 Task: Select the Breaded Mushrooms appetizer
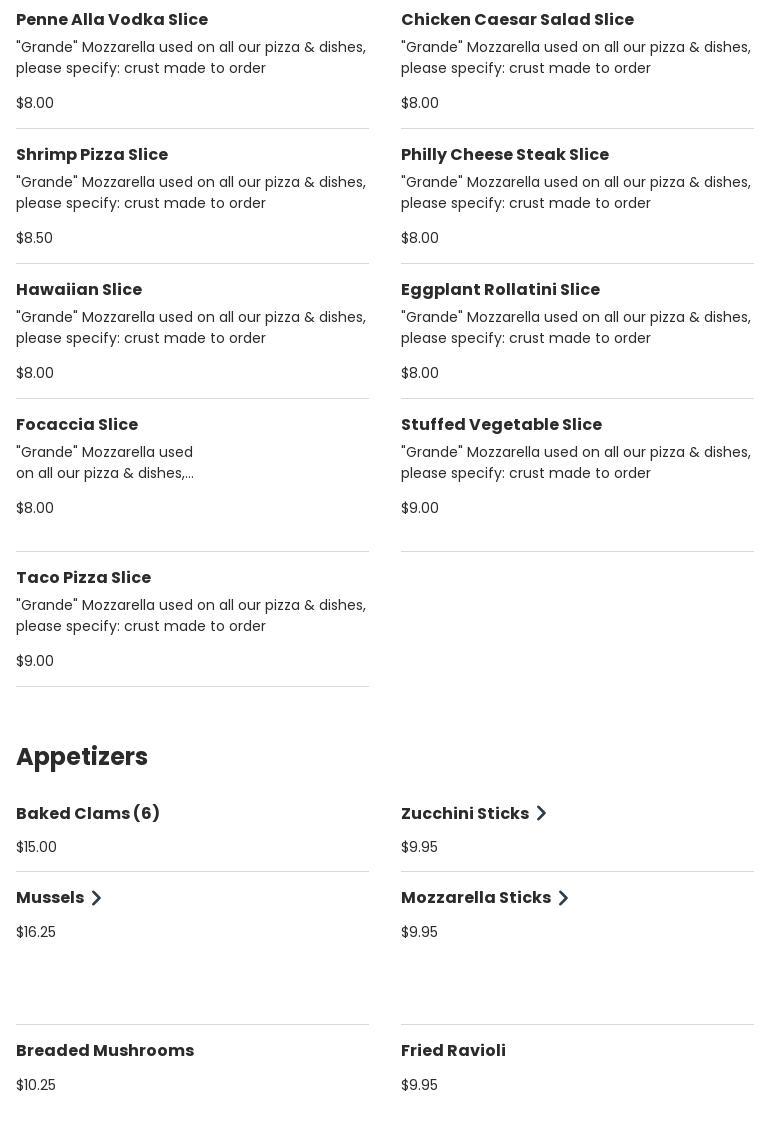click(105, 1051)
